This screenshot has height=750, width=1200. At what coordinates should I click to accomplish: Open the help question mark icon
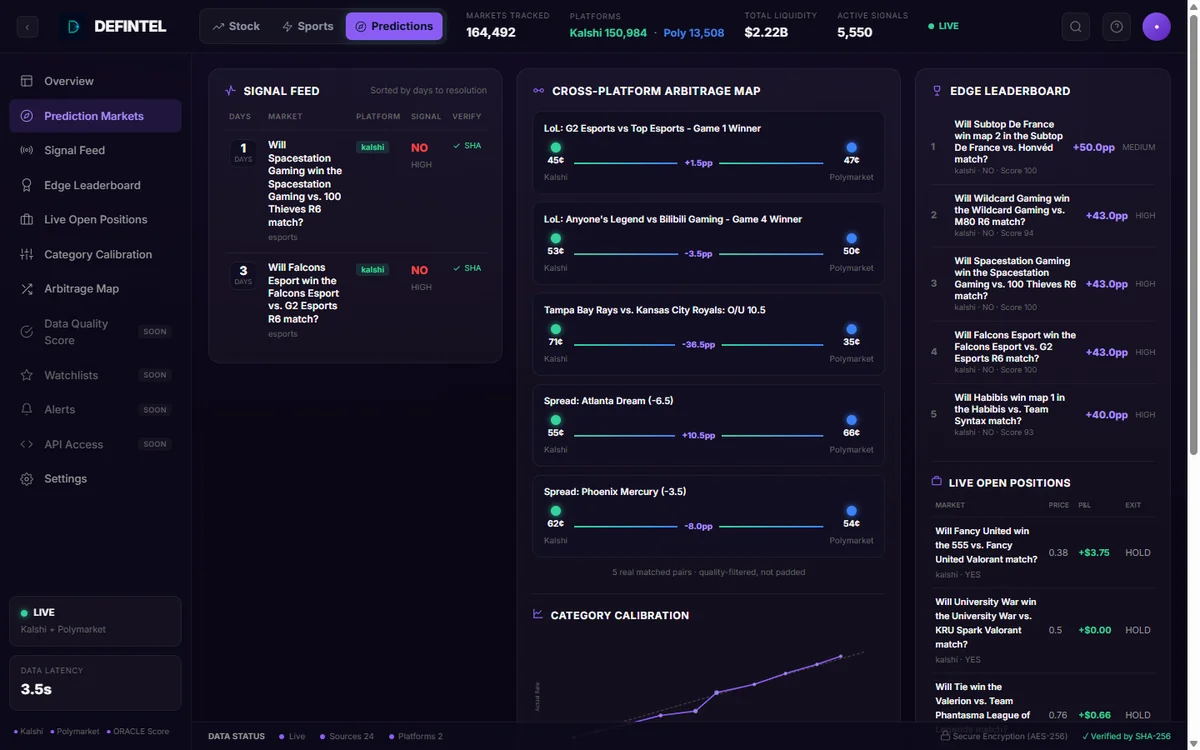pos(1117,27)
